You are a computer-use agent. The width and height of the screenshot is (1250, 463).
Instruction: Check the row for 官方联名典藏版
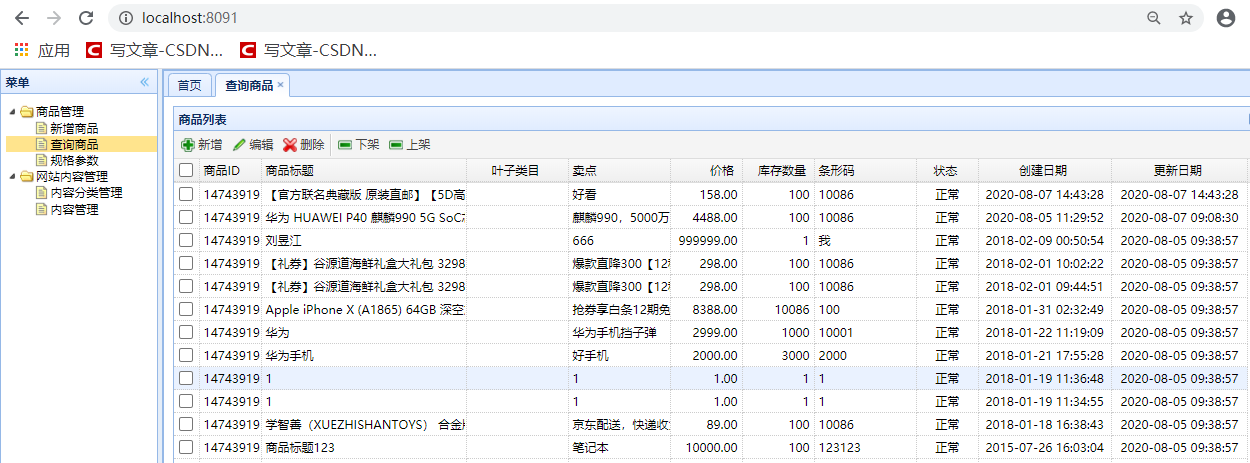click(x=186, y=194)
